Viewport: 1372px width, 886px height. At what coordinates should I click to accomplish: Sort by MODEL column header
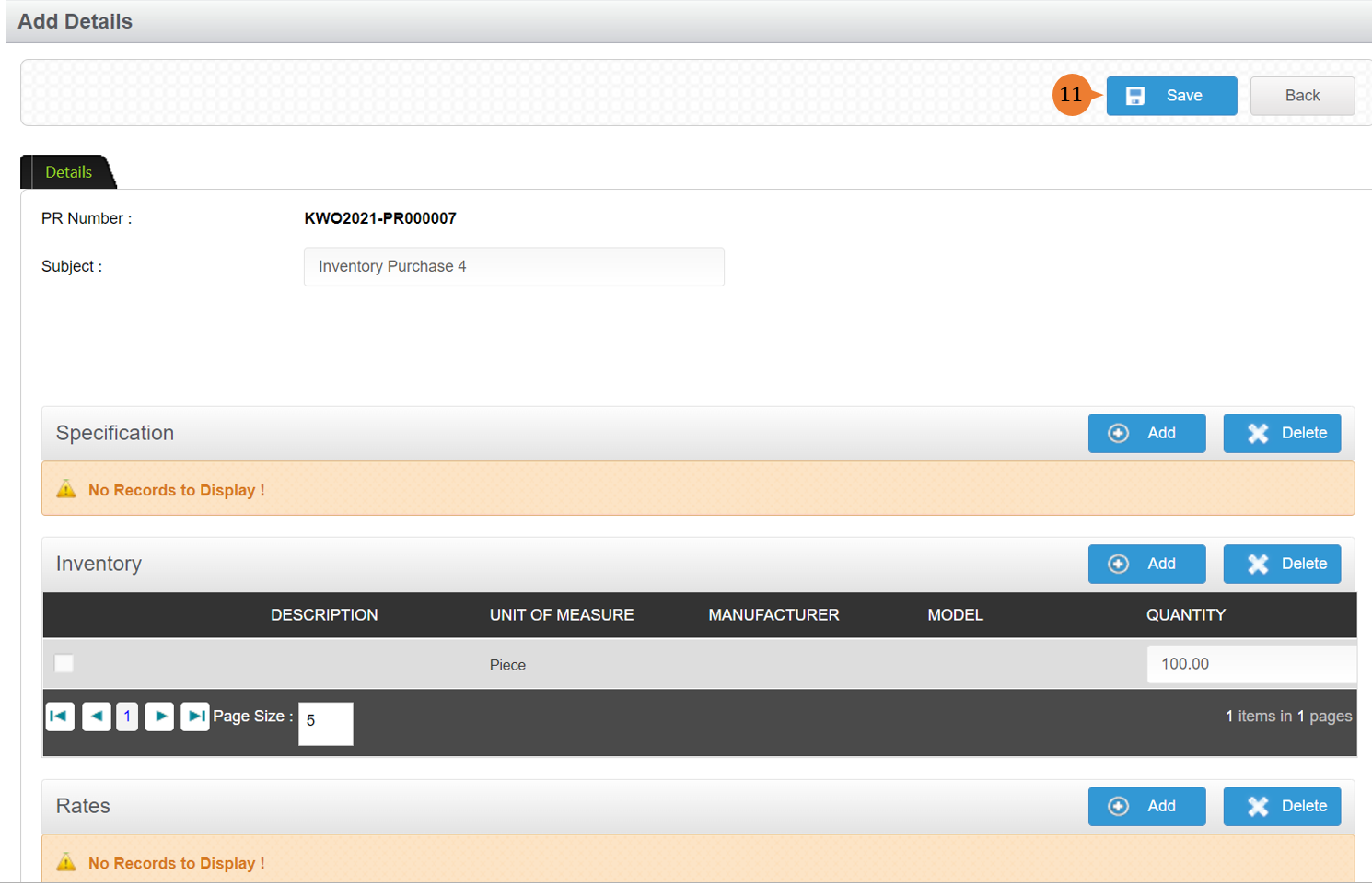click(x=955, y=615)
